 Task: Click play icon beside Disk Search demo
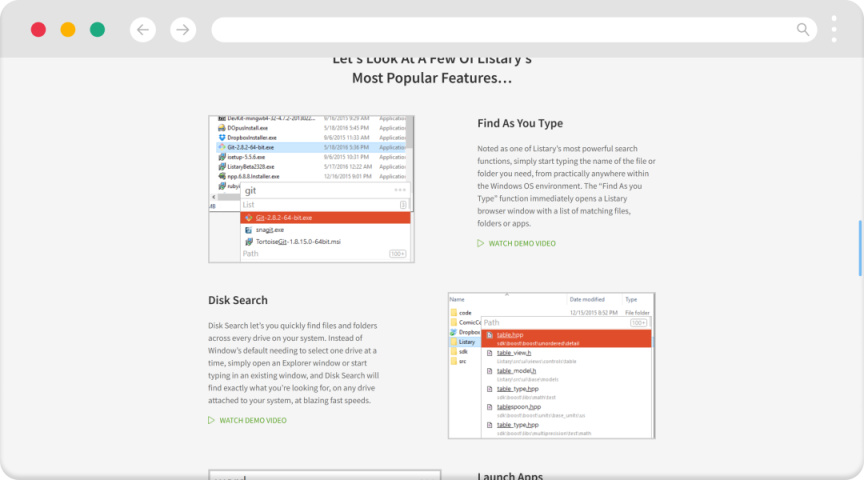tap(211, 420)
